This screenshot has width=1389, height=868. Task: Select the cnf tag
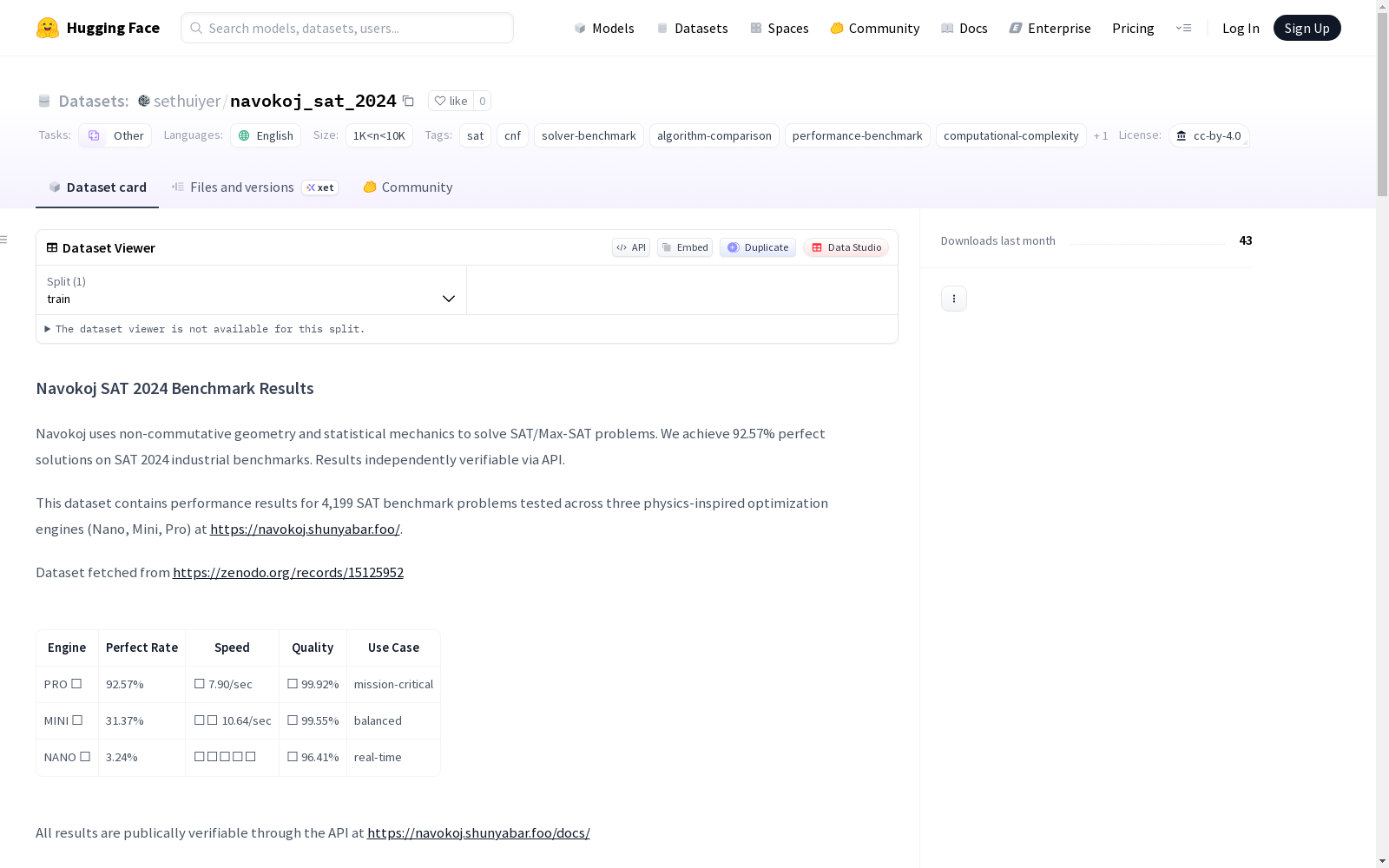coord(513,135)
